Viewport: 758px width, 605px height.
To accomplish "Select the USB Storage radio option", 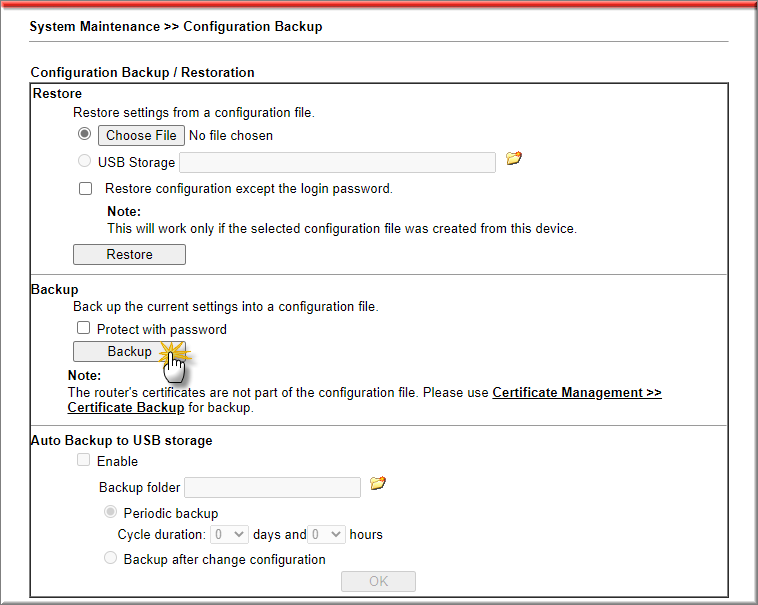I will [x=85, y=161].
